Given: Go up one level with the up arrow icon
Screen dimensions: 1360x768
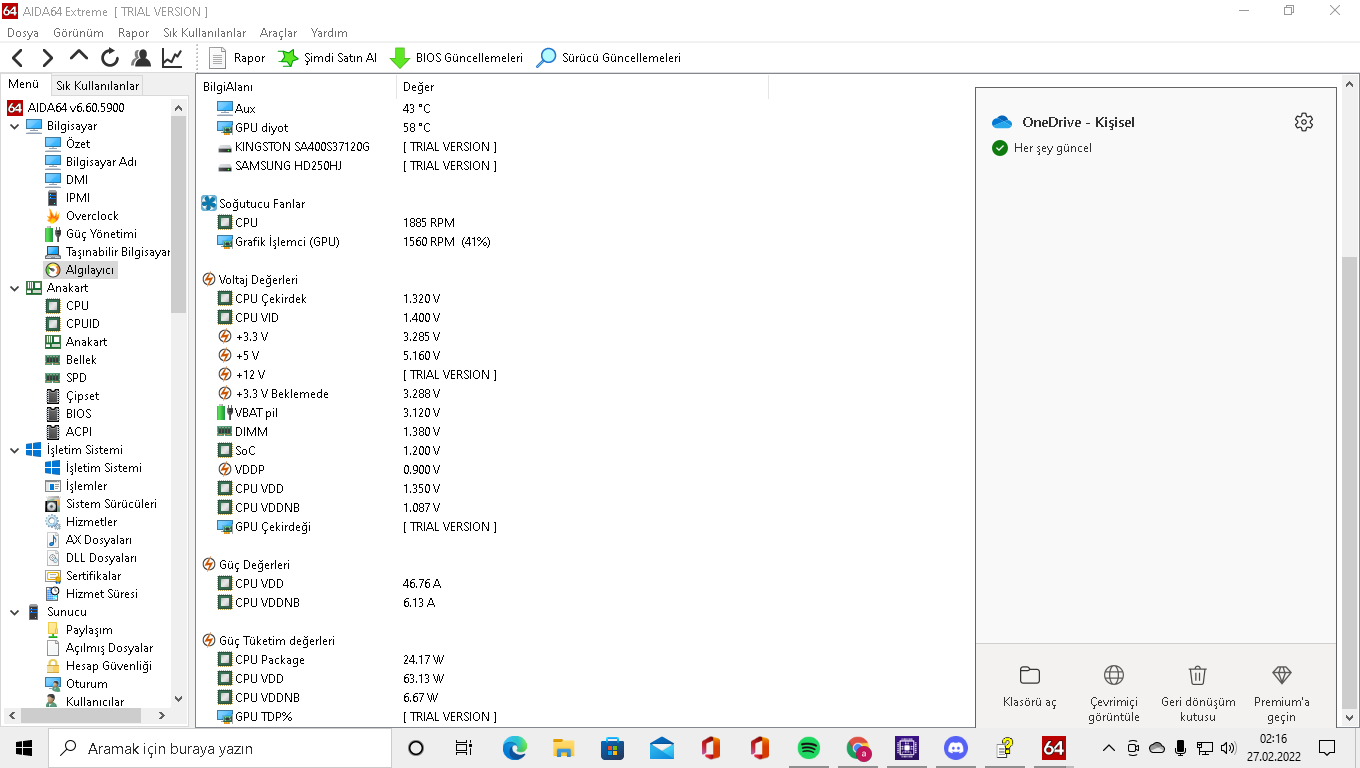Looking at the screenshot, I should click(79, 56).
